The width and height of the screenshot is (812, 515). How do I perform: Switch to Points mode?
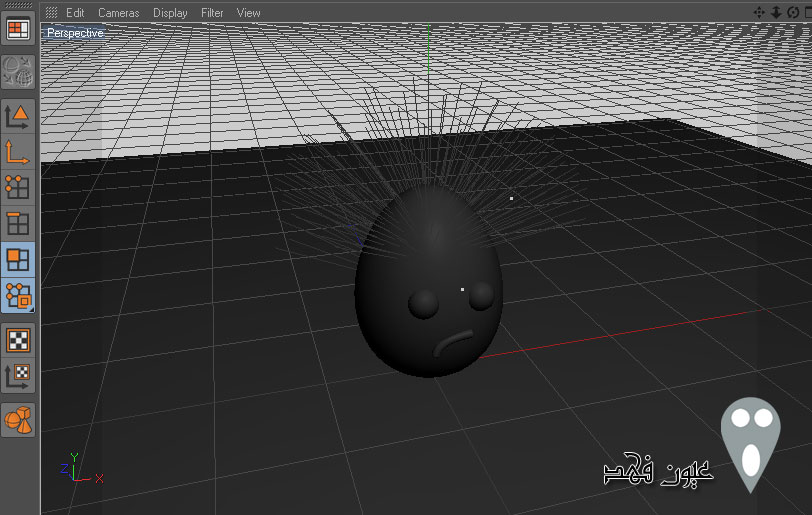coord(18,188)
